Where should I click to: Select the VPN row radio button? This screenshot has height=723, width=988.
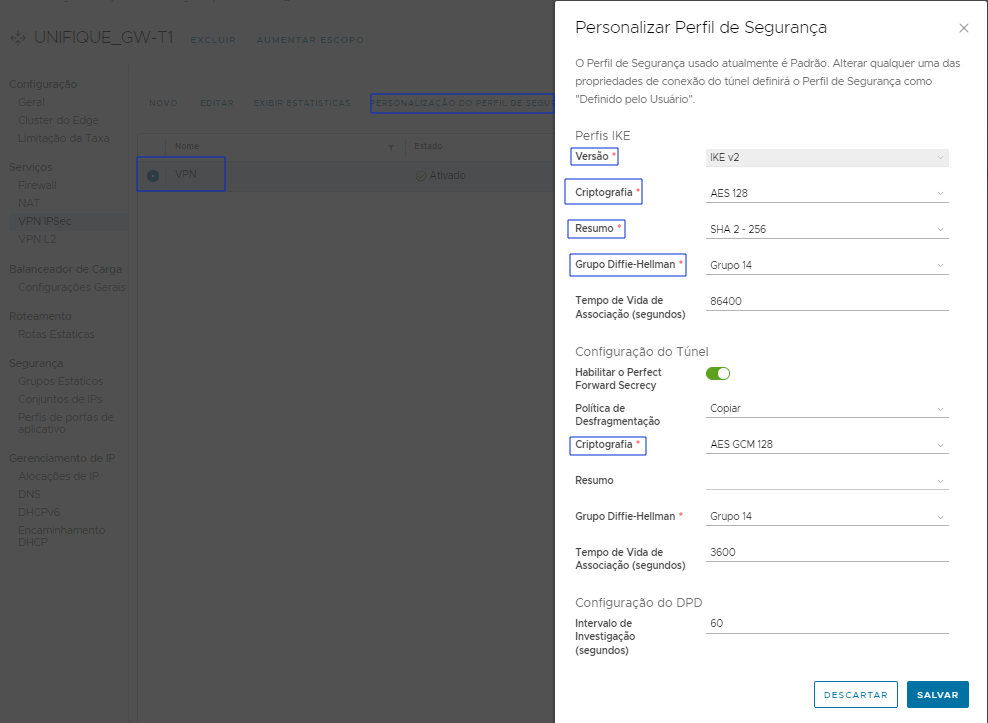click(x=152, y=176)
